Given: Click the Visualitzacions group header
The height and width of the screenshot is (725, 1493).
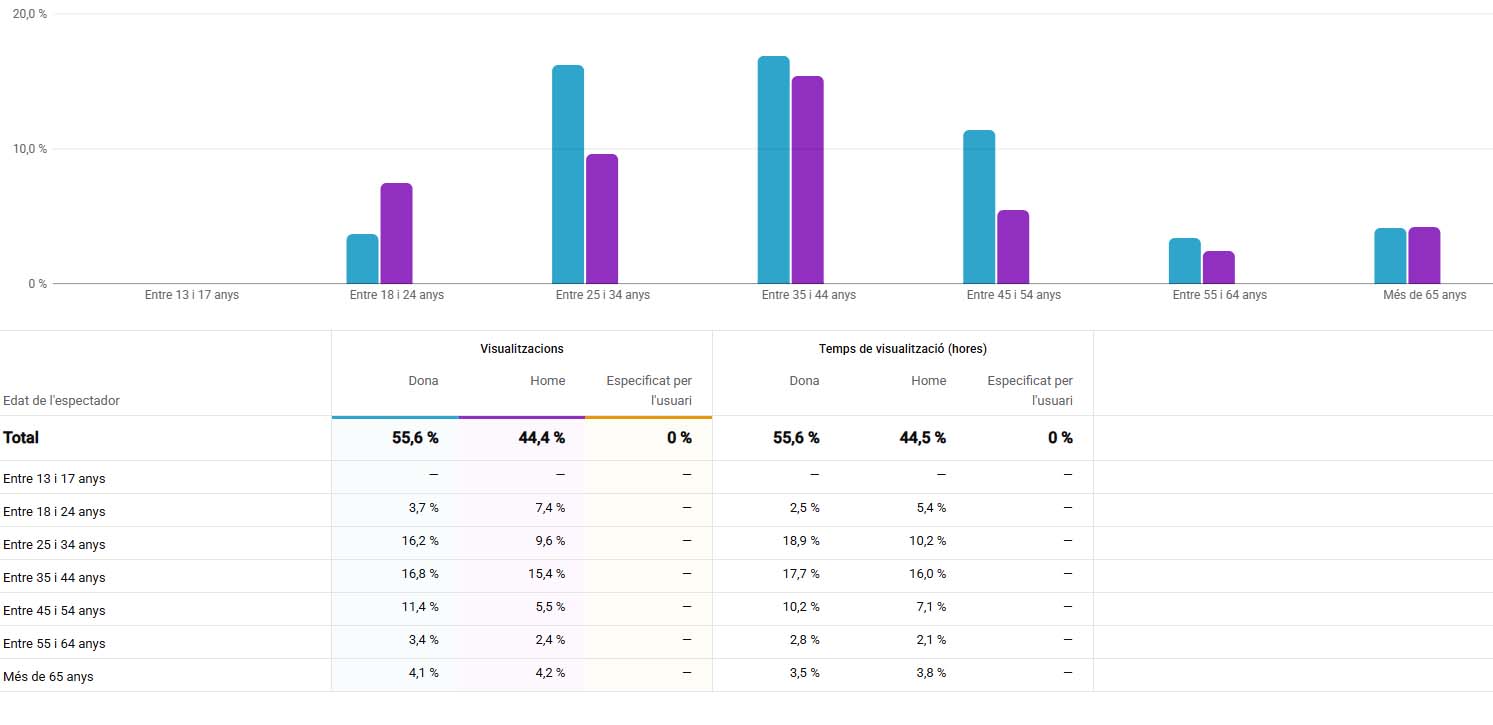Looking at the screenshot, I should 521,349.
